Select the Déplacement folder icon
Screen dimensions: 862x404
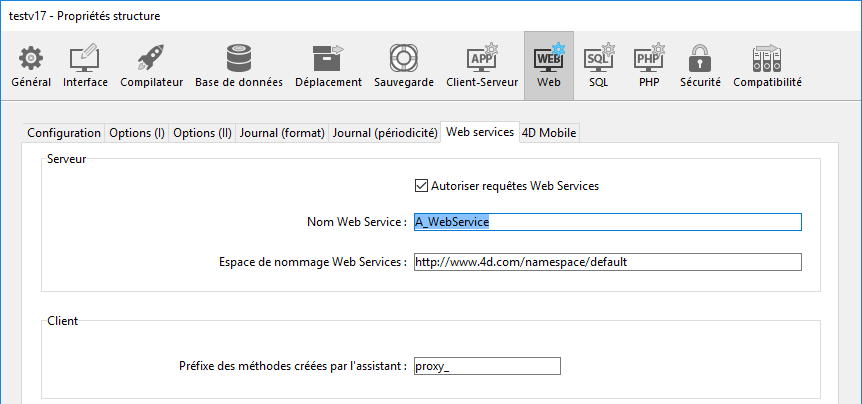tap(328, 60)
